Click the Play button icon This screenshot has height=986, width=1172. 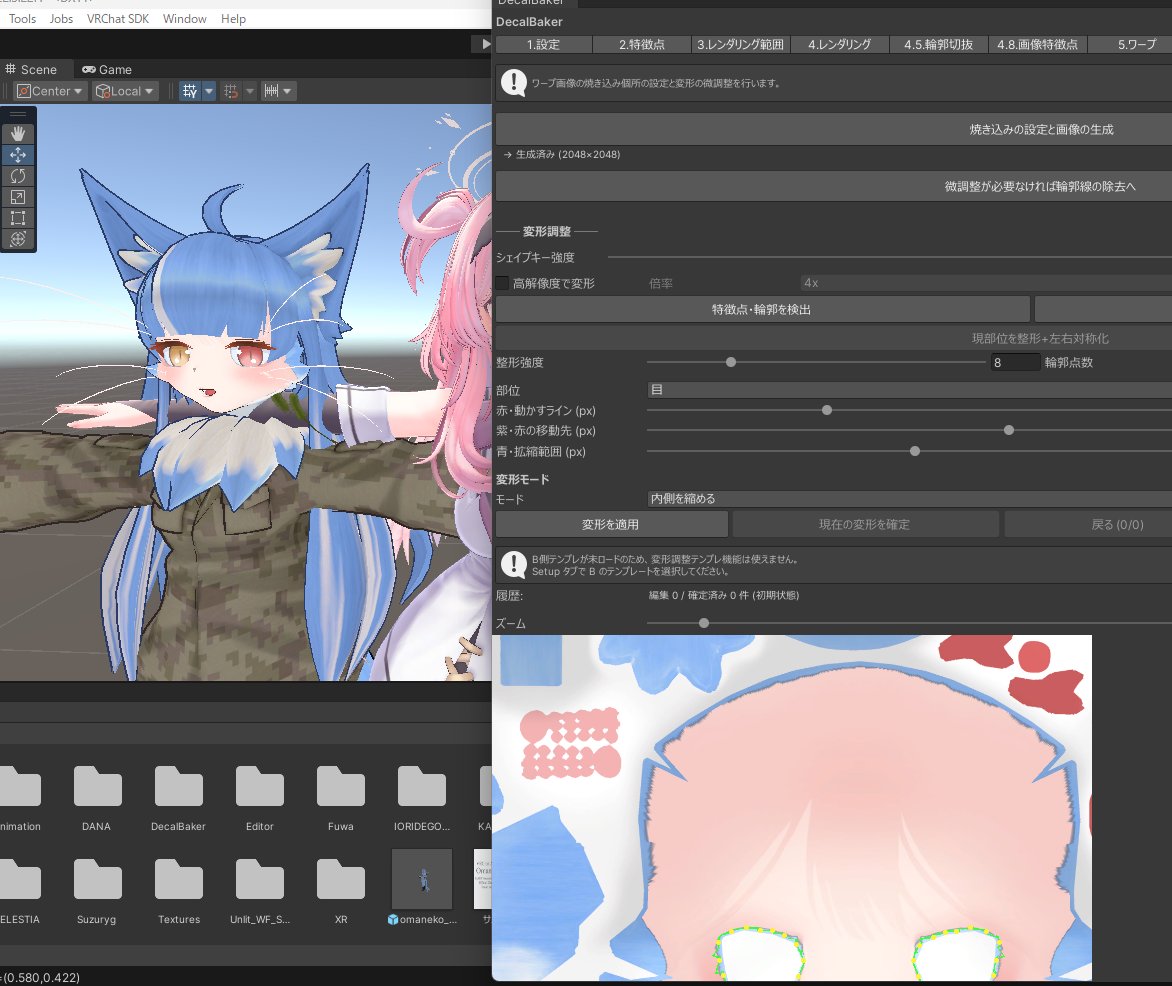[485, 44]
